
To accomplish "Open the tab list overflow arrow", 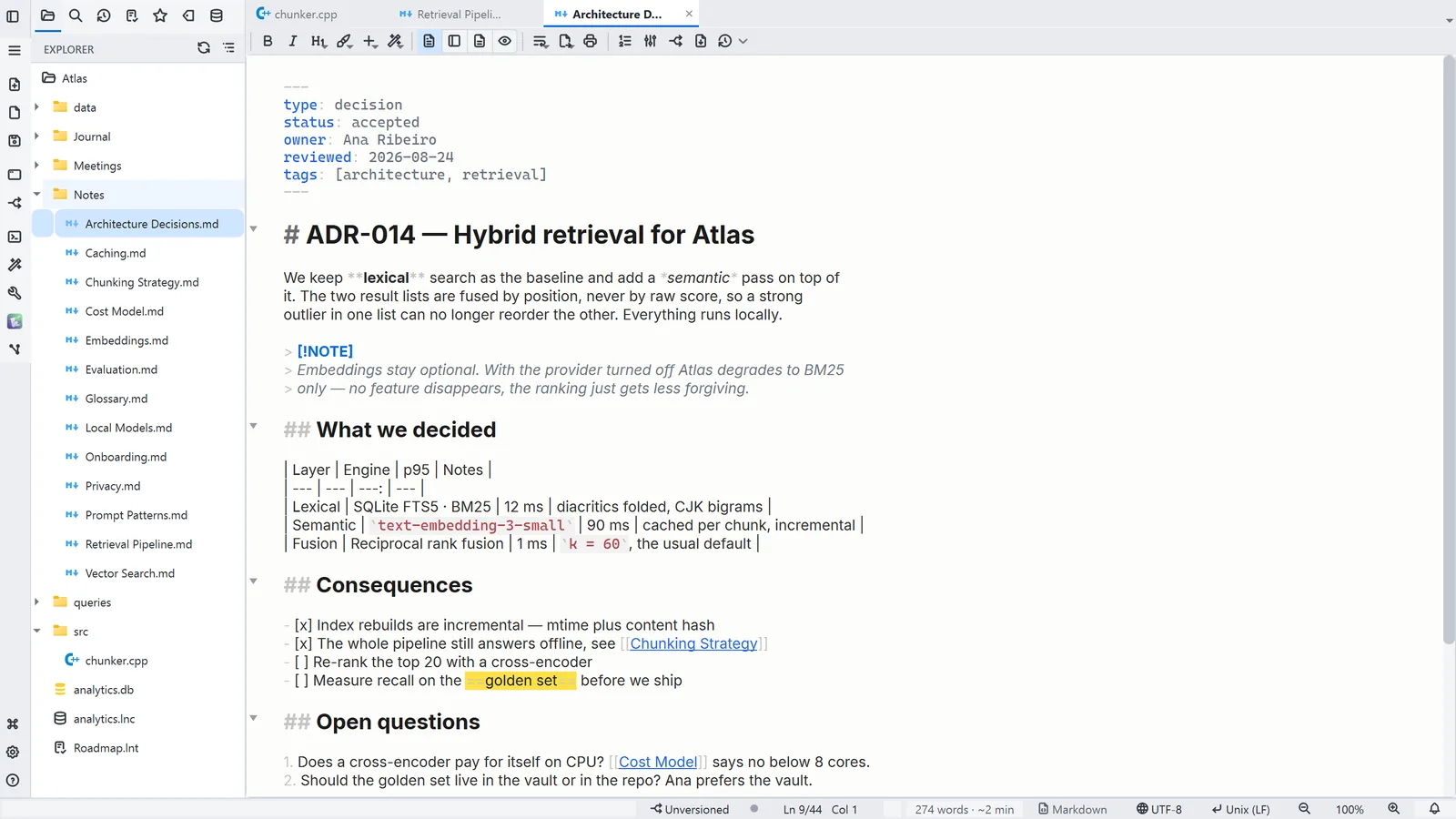I will pos(1449,20).
